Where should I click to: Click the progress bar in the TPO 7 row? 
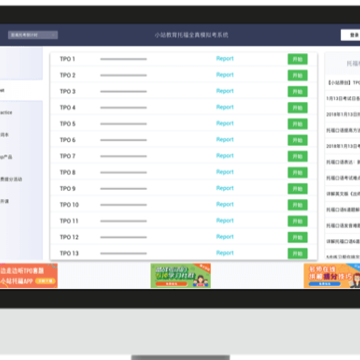click(123, 156)
